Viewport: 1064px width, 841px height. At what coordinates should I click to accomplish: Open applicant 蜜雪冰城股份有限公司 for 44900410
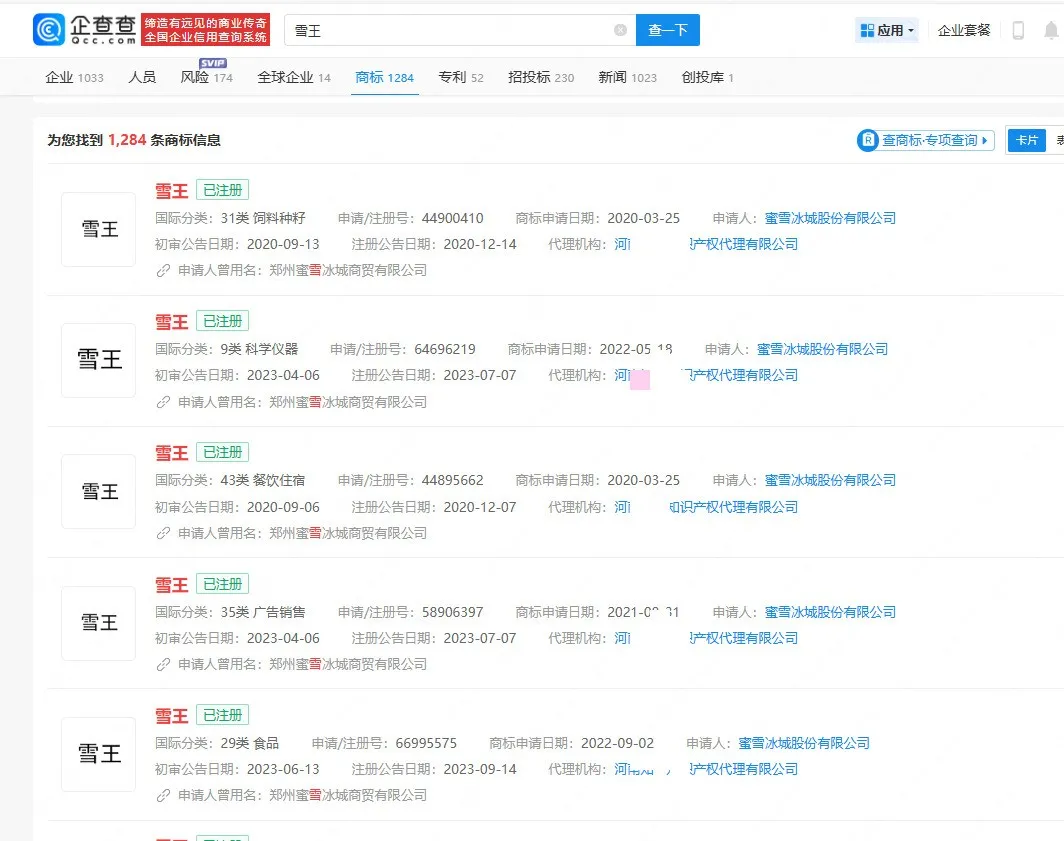(830, 219)
